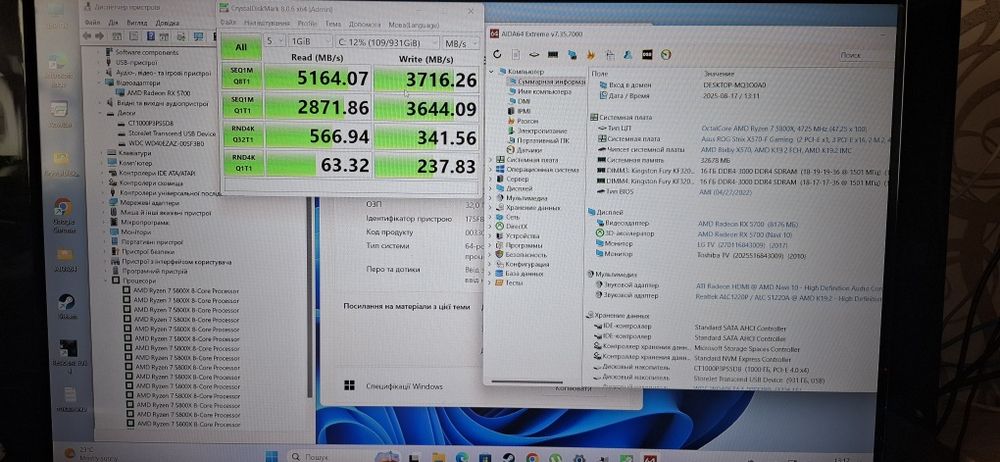Expand the DirectX node in AIDA64 tree
Screen dimensions: 1000x462
pyautogui.click(x=491, y=227)
